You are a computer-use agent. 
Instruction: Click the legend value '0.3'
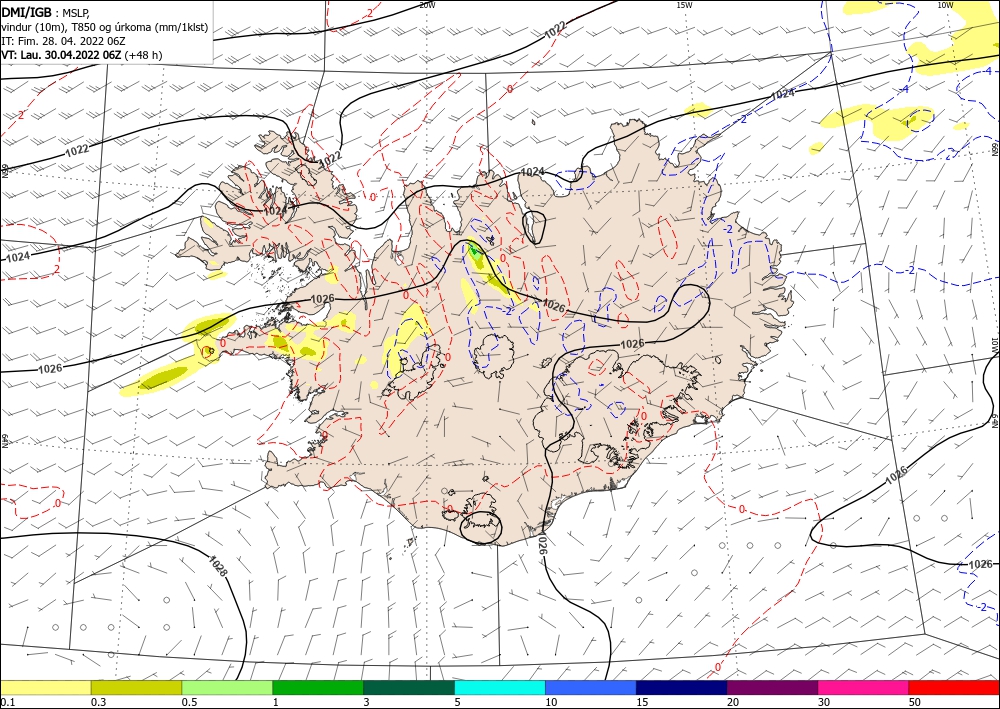[x=98, y=702]
